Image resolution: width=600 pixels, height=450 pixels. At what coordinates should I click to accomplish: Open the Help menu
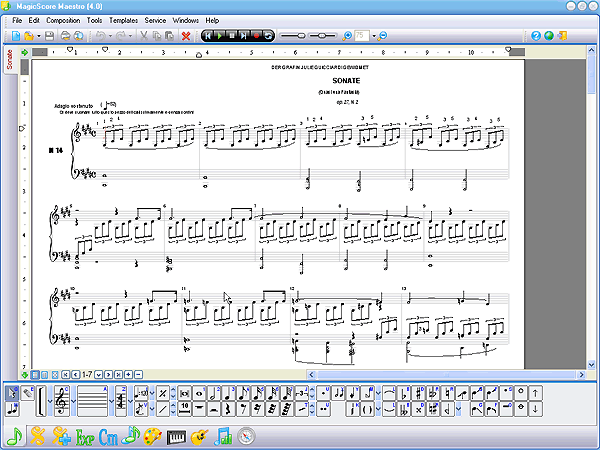pos(212,20)
